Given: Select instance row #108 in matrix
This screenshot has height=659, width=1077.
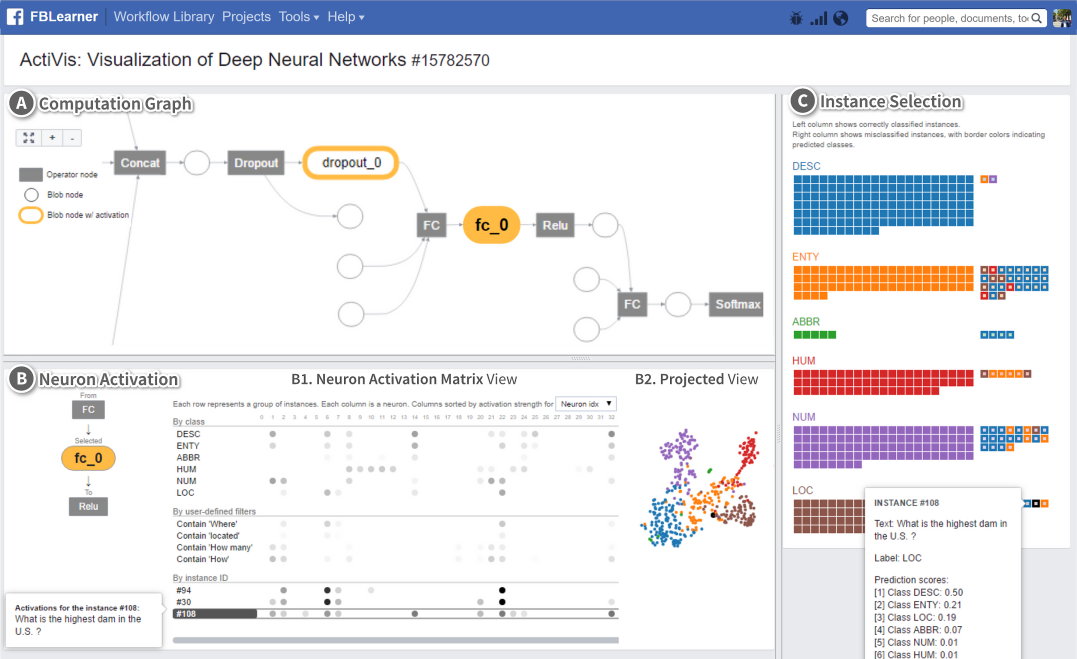Looking at the screenshot, I should 215,613.
